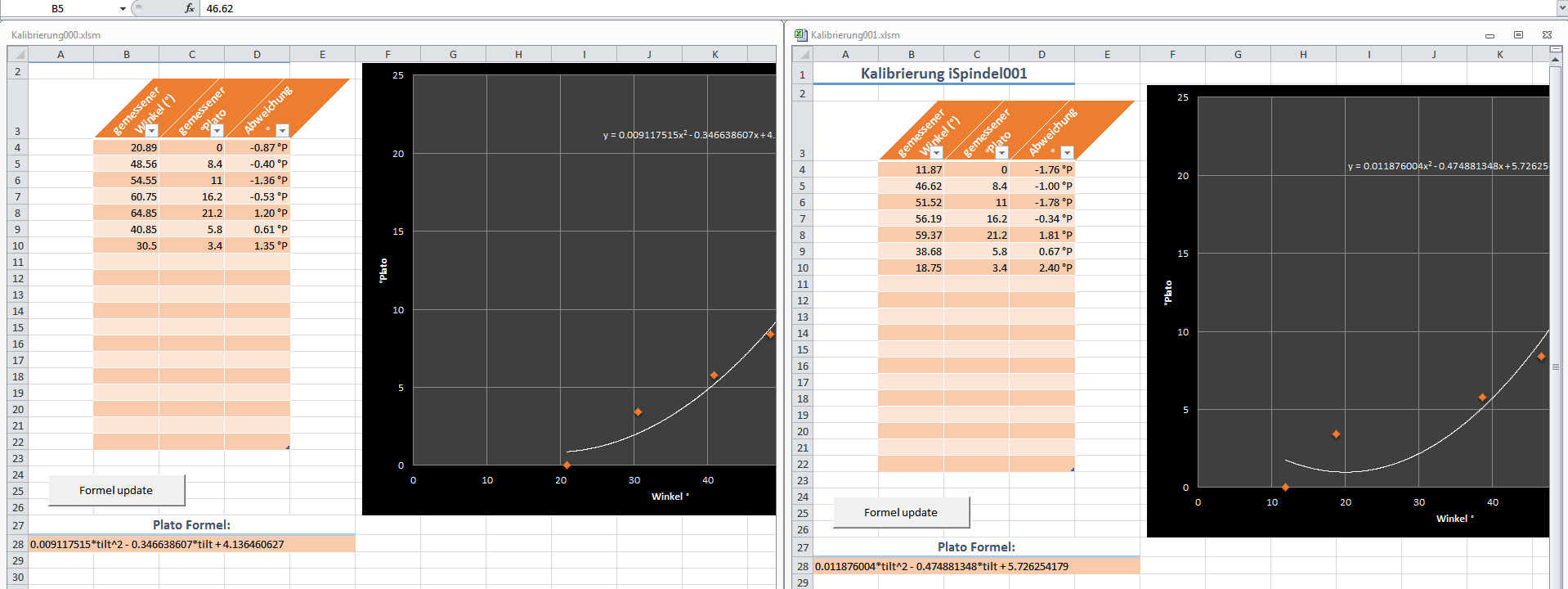Click the split box above right scrollbar
Image resolution: width=1568 pixels, height=589 pixels.
(x=1556, y=49)
